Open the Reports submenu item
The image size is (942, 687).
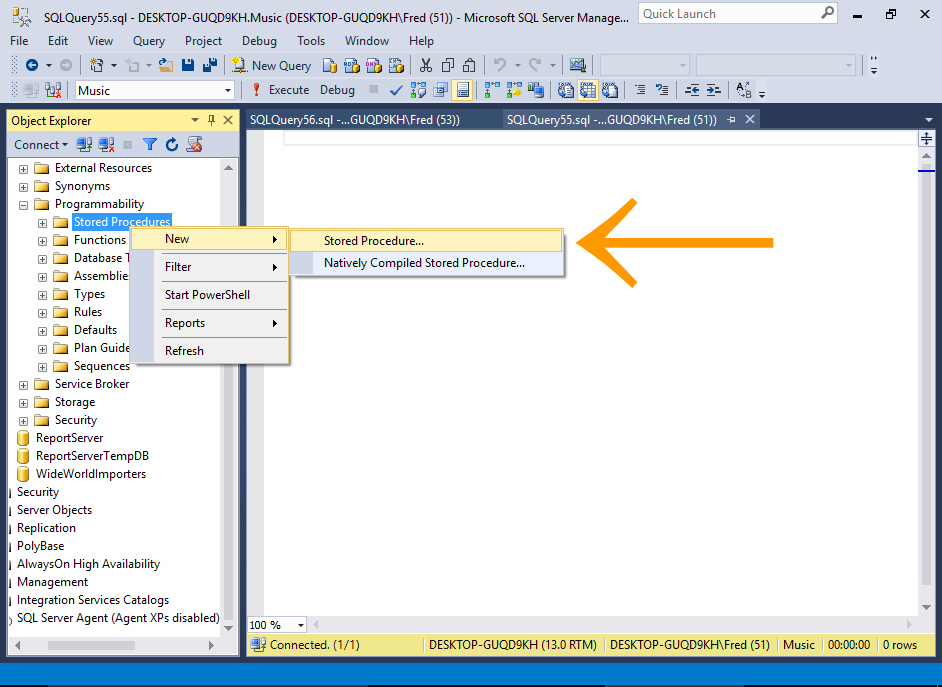pyautogui.click(x=210, y=323)
